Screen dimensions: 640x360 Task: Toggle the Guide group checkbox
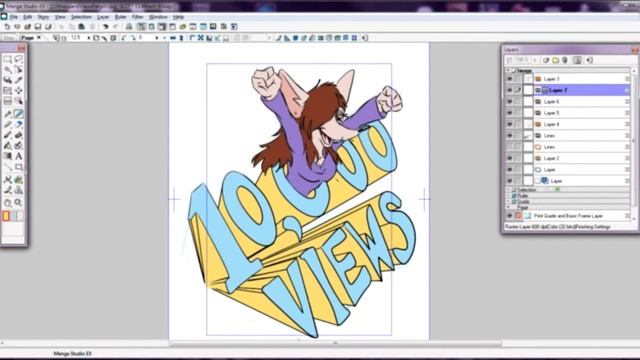tap(514, 202)
